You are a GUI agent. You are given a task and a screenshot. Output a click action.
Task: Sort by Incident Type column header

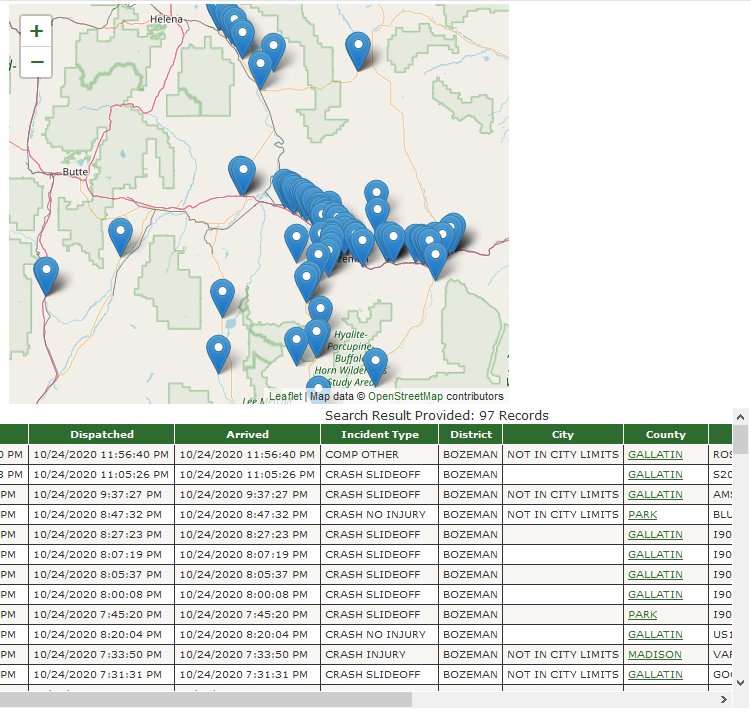pyautogui.click(x=380, y=434)
